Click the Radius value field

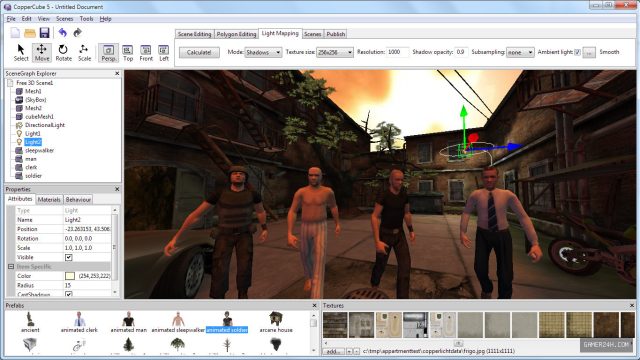[87, 285]
